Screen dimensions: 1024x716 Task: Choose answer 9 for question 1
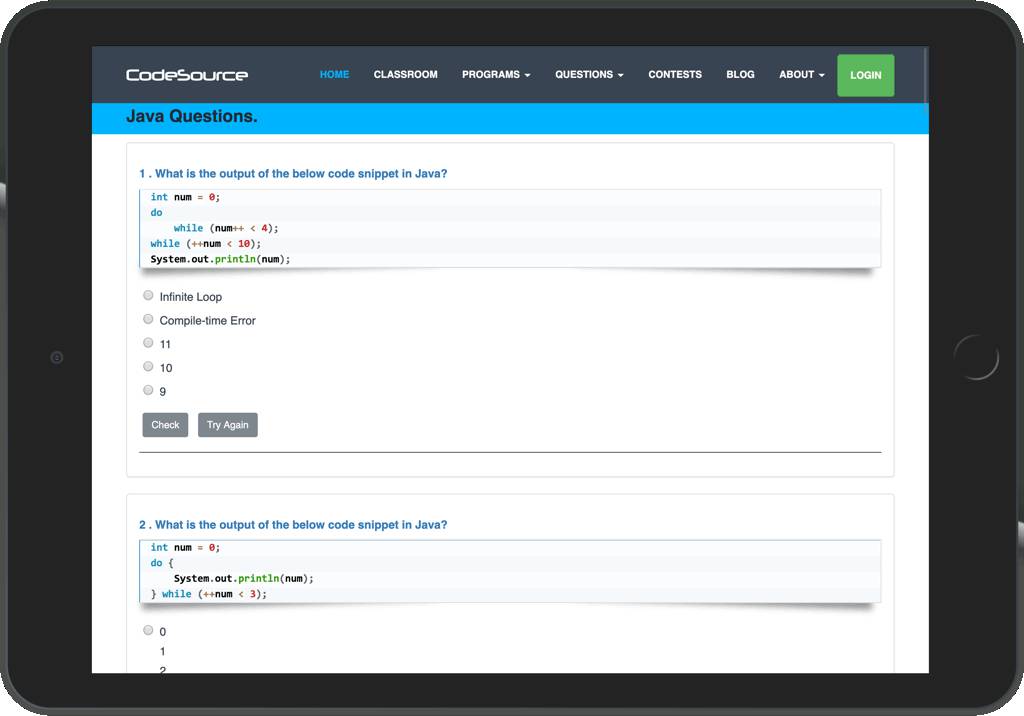pyautogui.click(x=148, y=390)
